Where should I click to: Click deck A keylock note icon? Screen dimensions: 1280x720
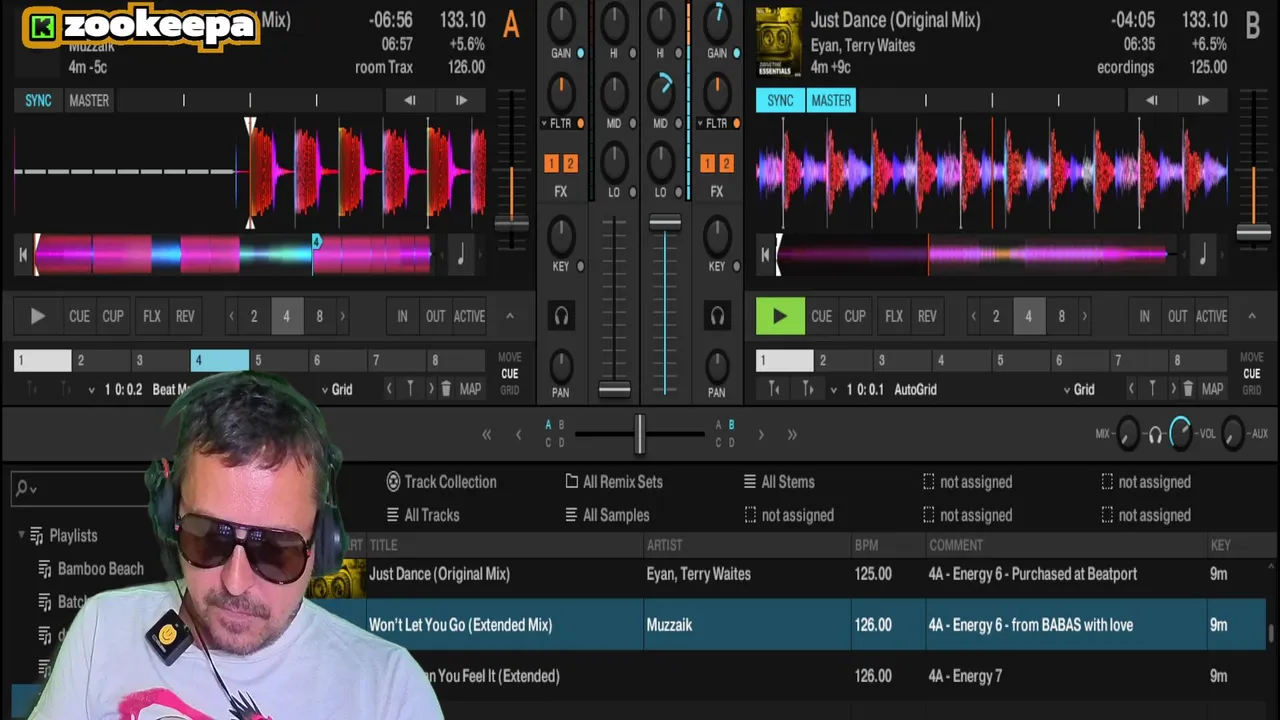click(460, 255)
